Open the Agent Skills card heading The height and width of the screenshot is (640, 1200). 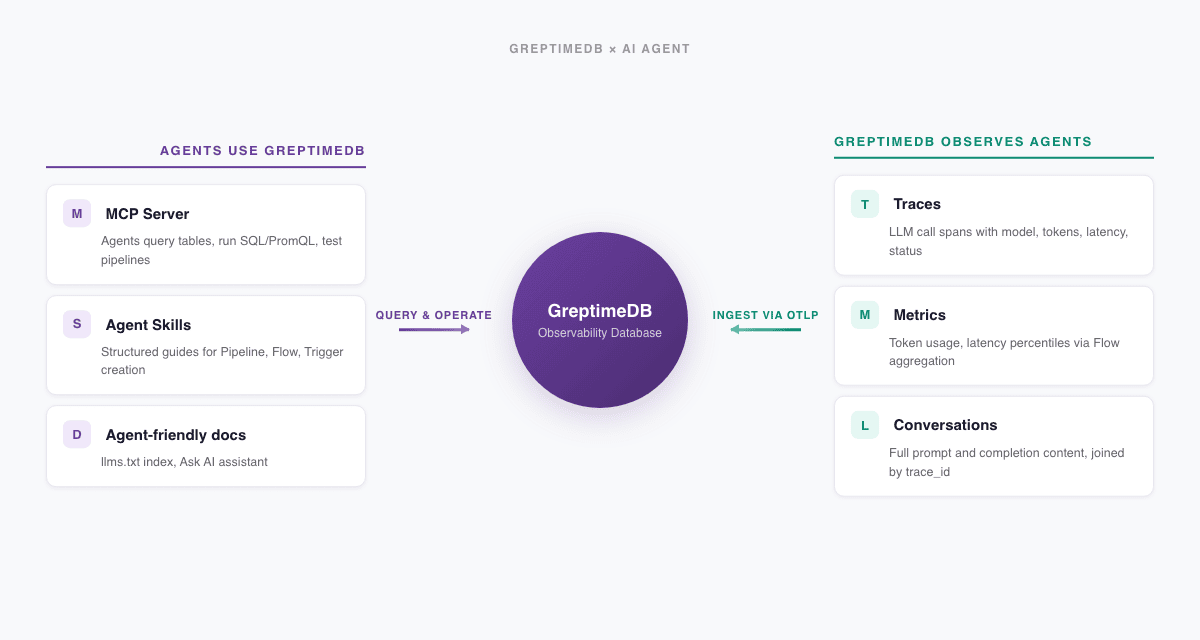(x=148, y=325)
